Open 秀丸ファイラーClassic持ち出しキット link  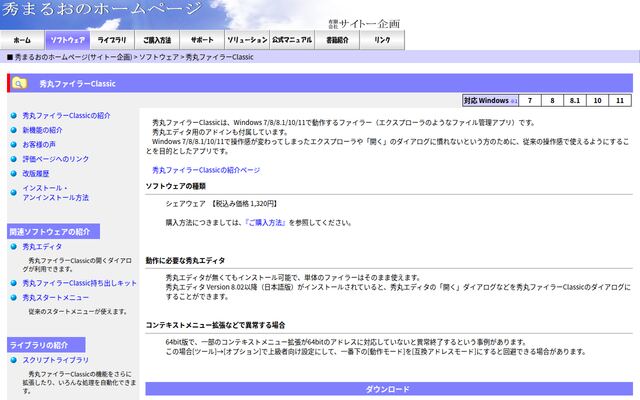[x=80, y=283]
